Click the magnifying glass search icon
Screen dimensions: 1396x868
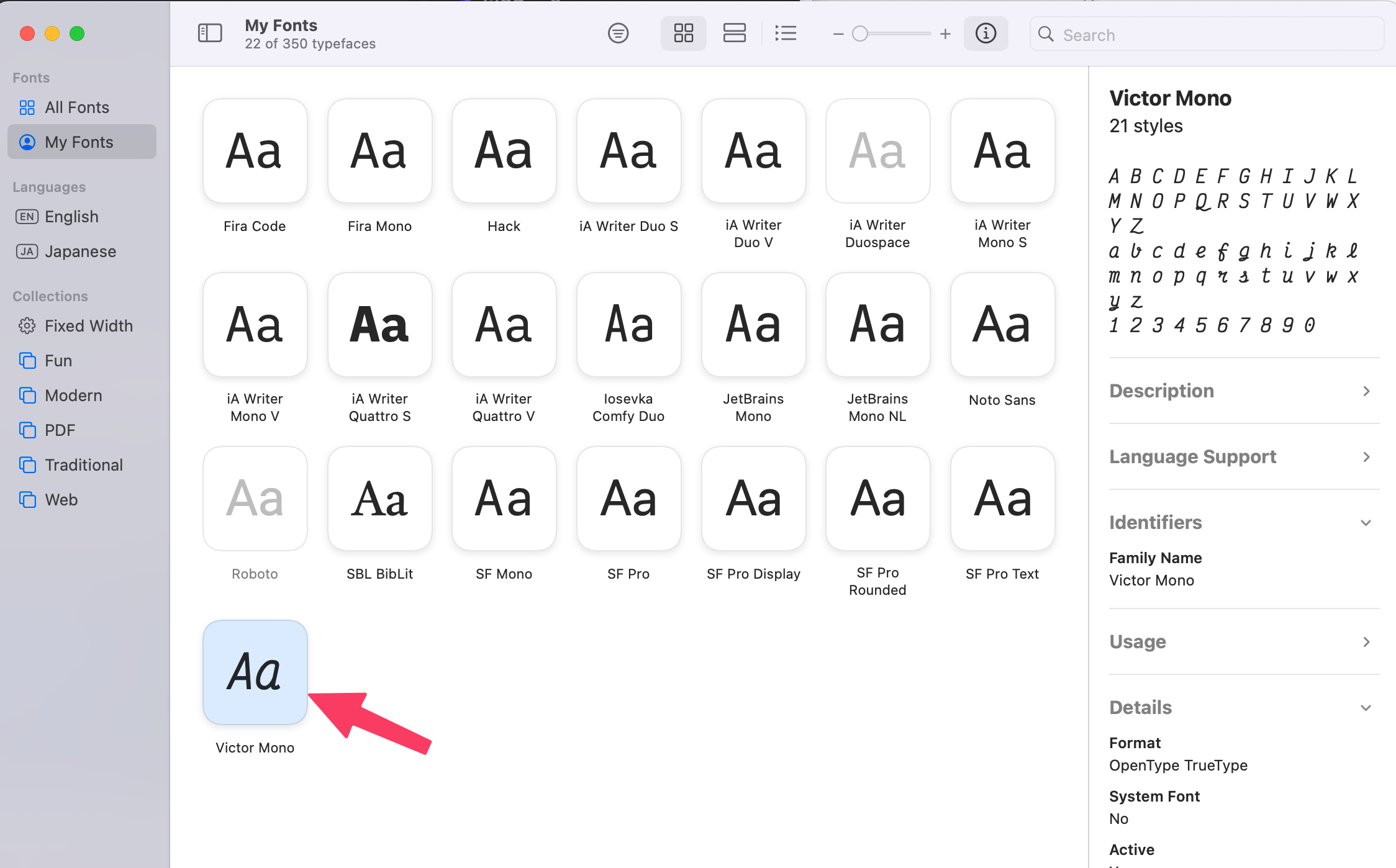tap(1046, 34)
